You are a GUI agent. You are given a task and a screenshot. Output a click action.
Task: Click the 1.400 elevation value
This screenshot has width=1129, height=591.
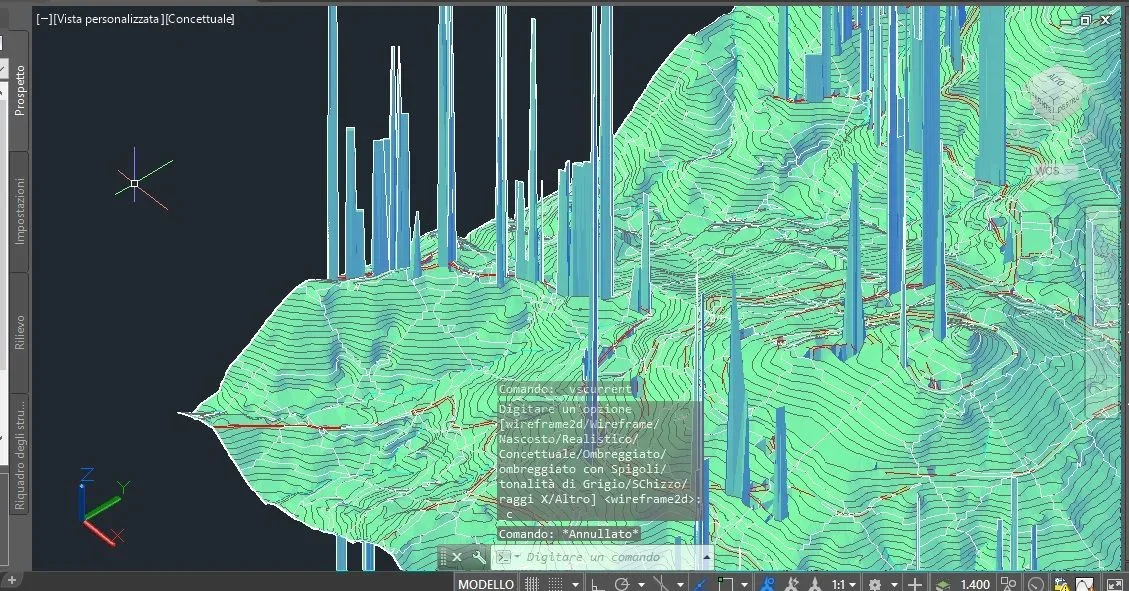click(x=975, y=585)
